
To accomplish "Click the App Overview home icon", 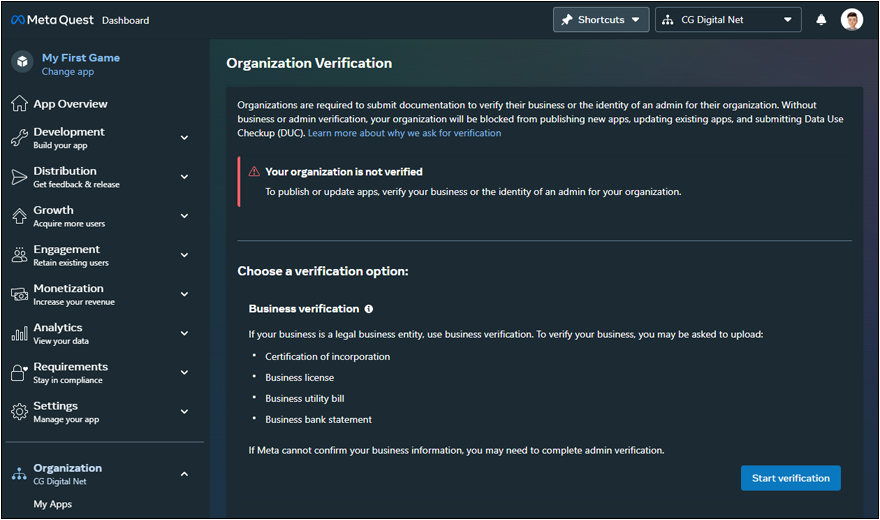I will 19,103.
